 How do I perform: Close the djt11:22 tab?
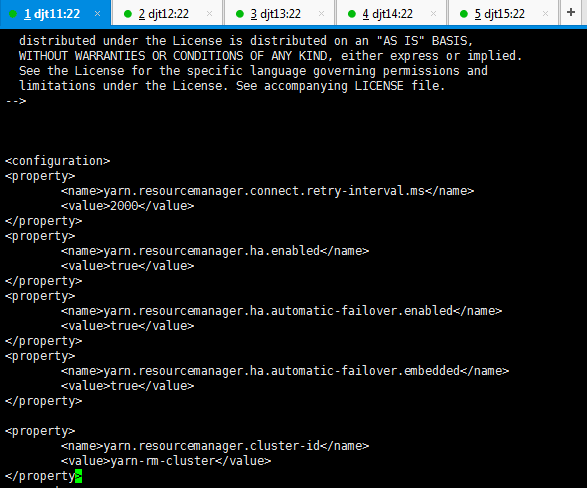pos(97,14)
